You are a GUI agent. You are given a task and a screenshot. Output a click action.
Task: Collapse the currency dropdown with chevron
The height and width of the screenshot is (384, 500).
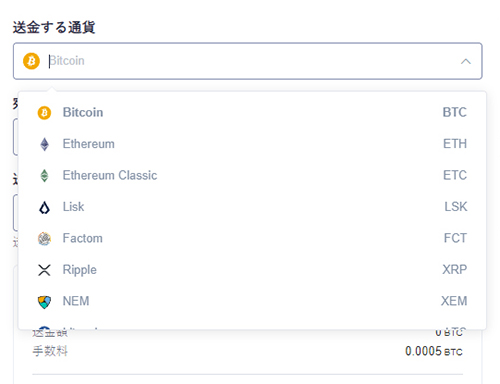[466, 61]
